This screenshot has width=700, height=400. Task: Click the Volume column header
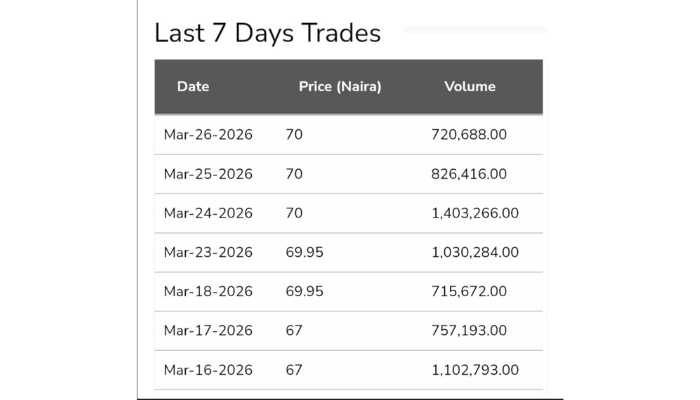[470, 87]
